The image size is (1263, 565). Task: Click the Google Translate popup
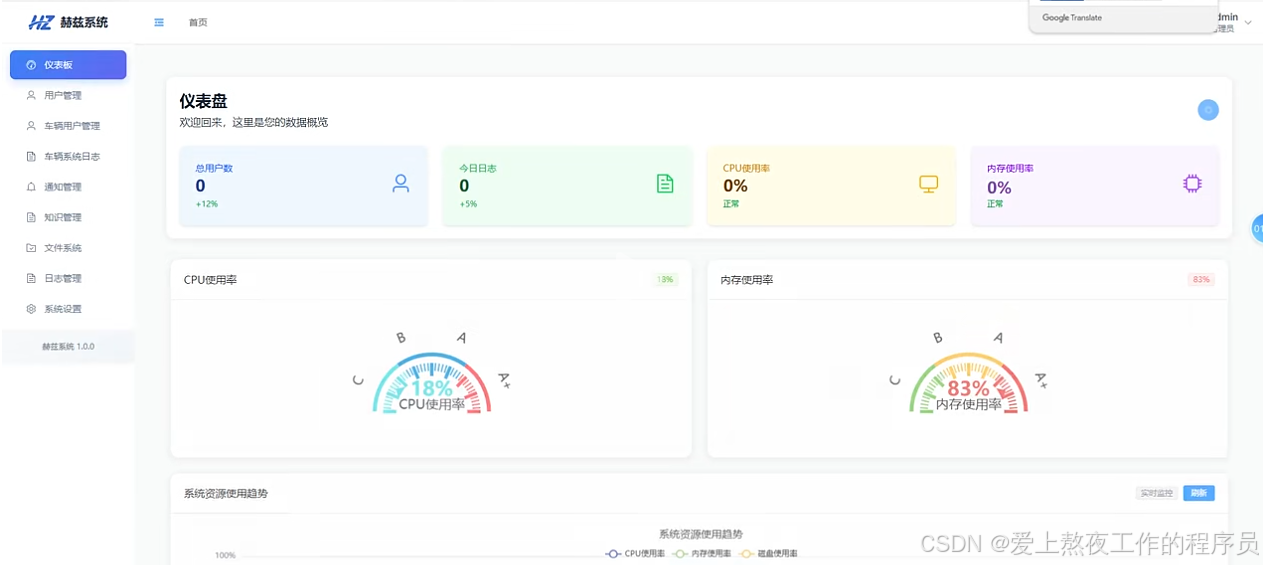pos(1123,16)
